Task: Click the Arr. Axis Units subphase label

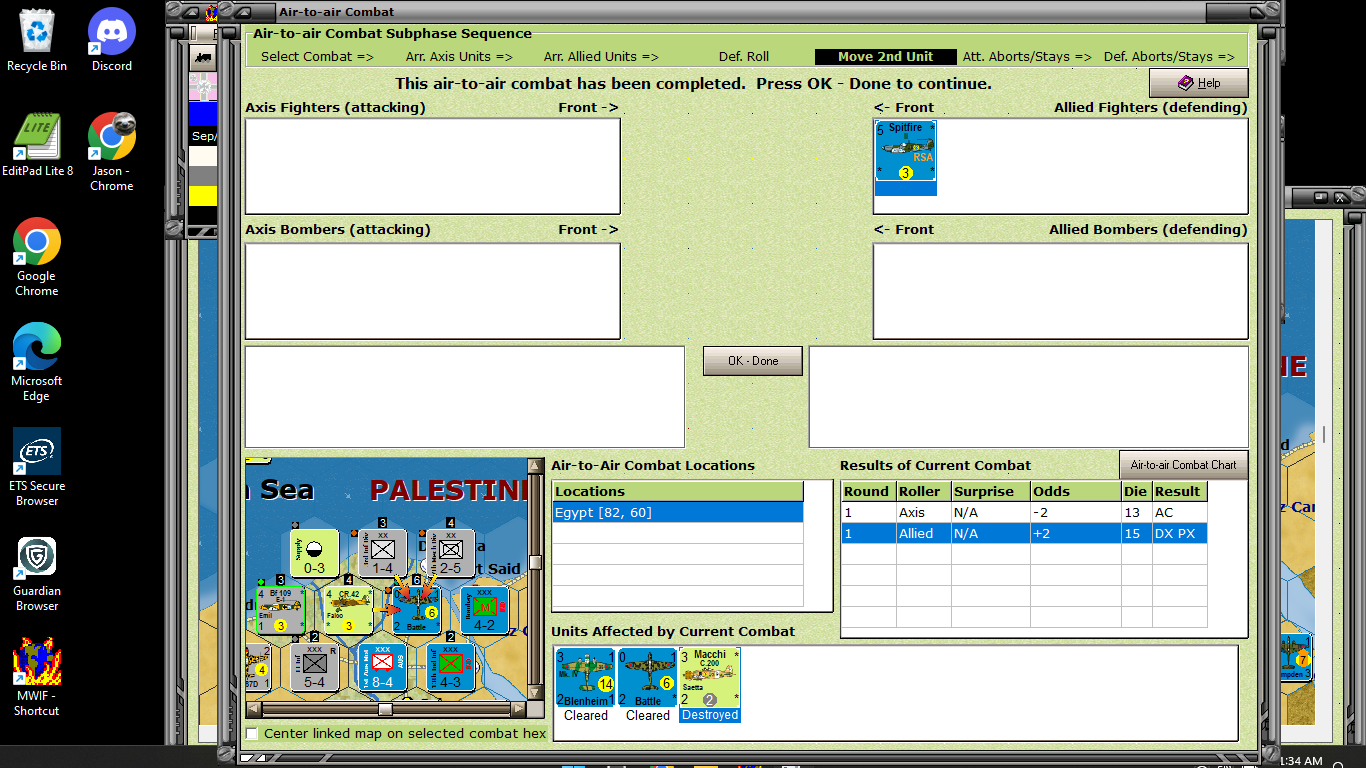Action: [x=459, y=57]
